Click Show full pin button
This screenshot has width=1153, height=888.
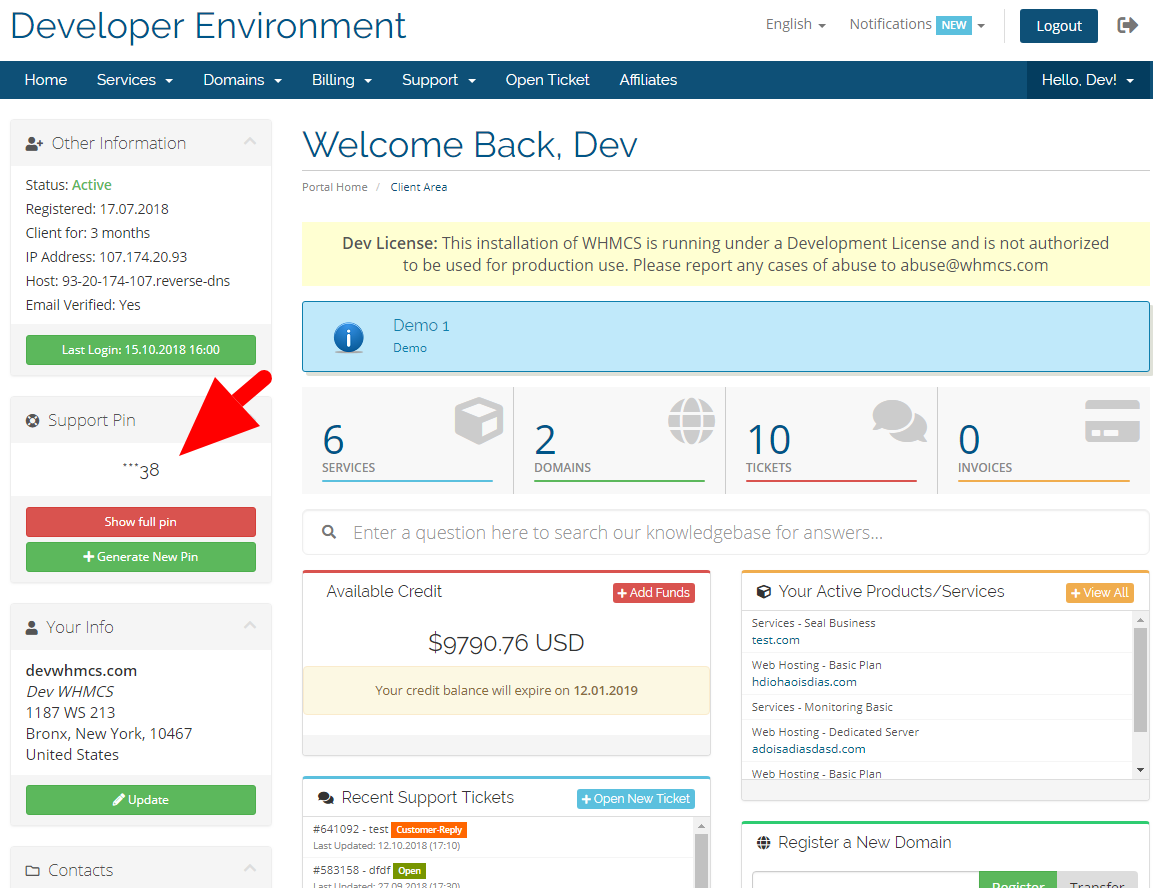coord(140,522)
